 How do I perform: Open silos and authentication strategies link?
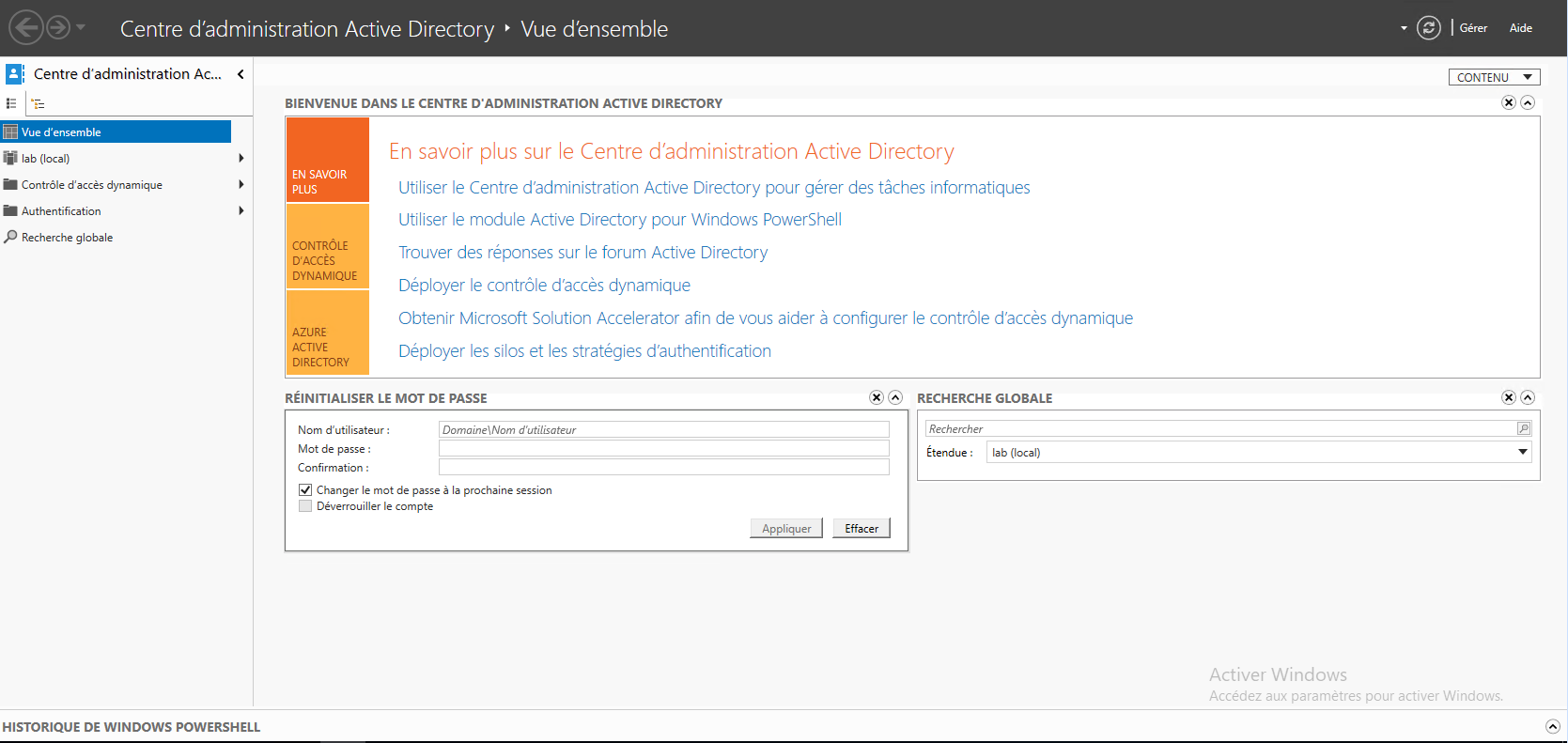[584, 351]
